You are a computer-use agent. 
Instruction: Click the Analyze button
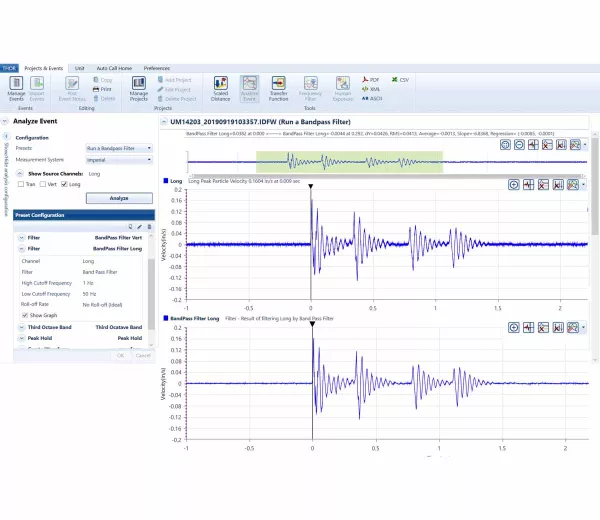click(119, 198)
